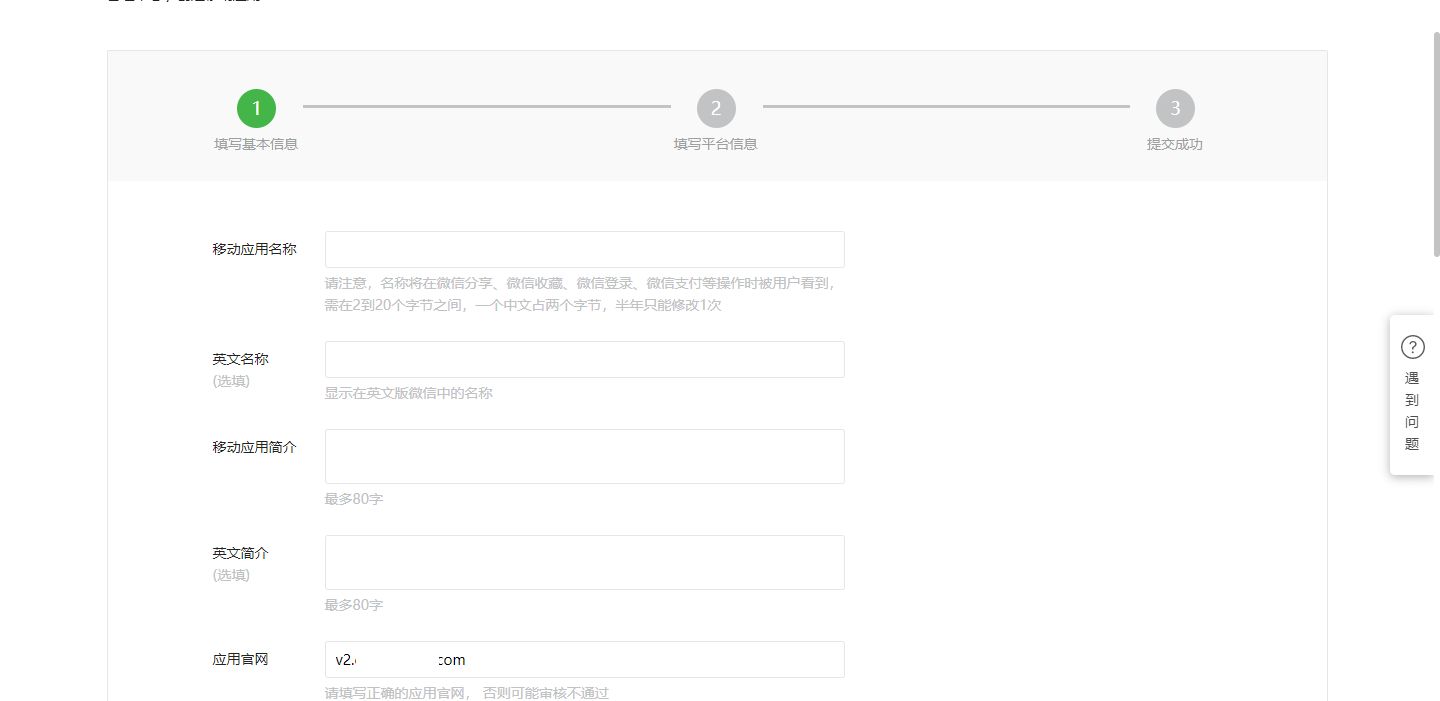Click the 移动应用名称 field label
This screenshot has height=701, width=1440.
pos(254,249)
